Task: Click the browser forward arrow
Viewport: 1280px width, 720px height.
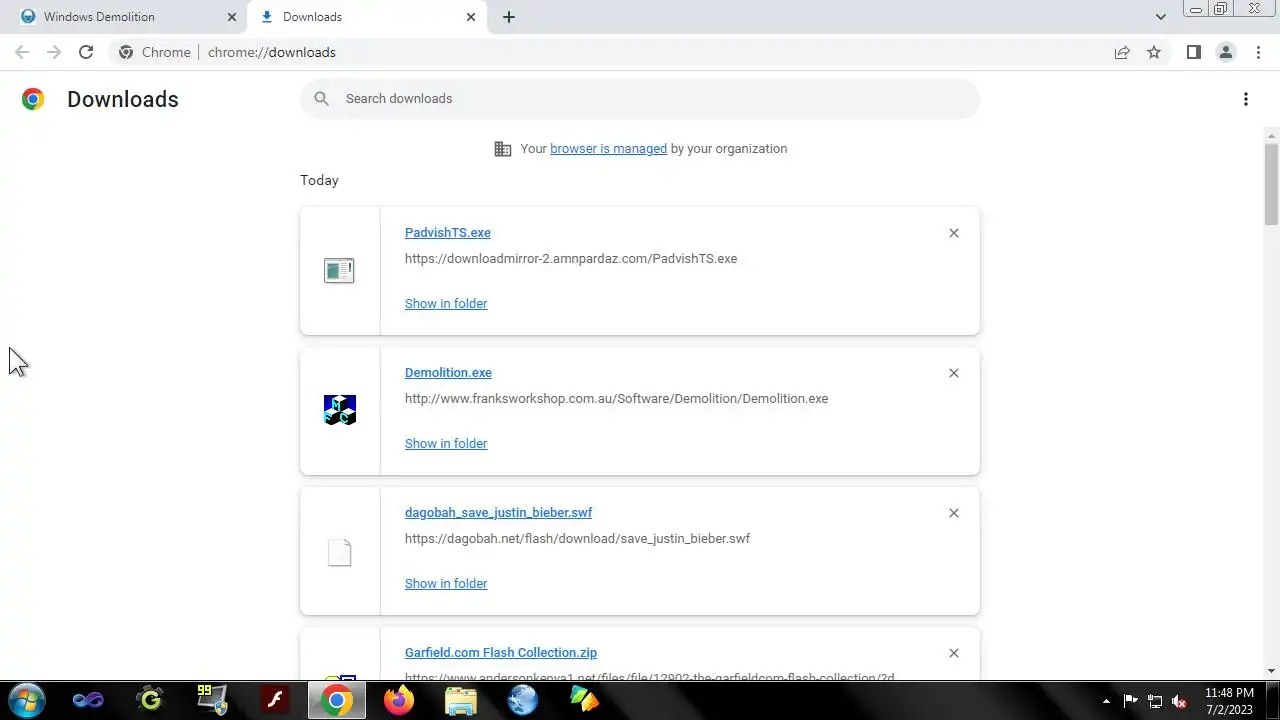Action: 54,52
